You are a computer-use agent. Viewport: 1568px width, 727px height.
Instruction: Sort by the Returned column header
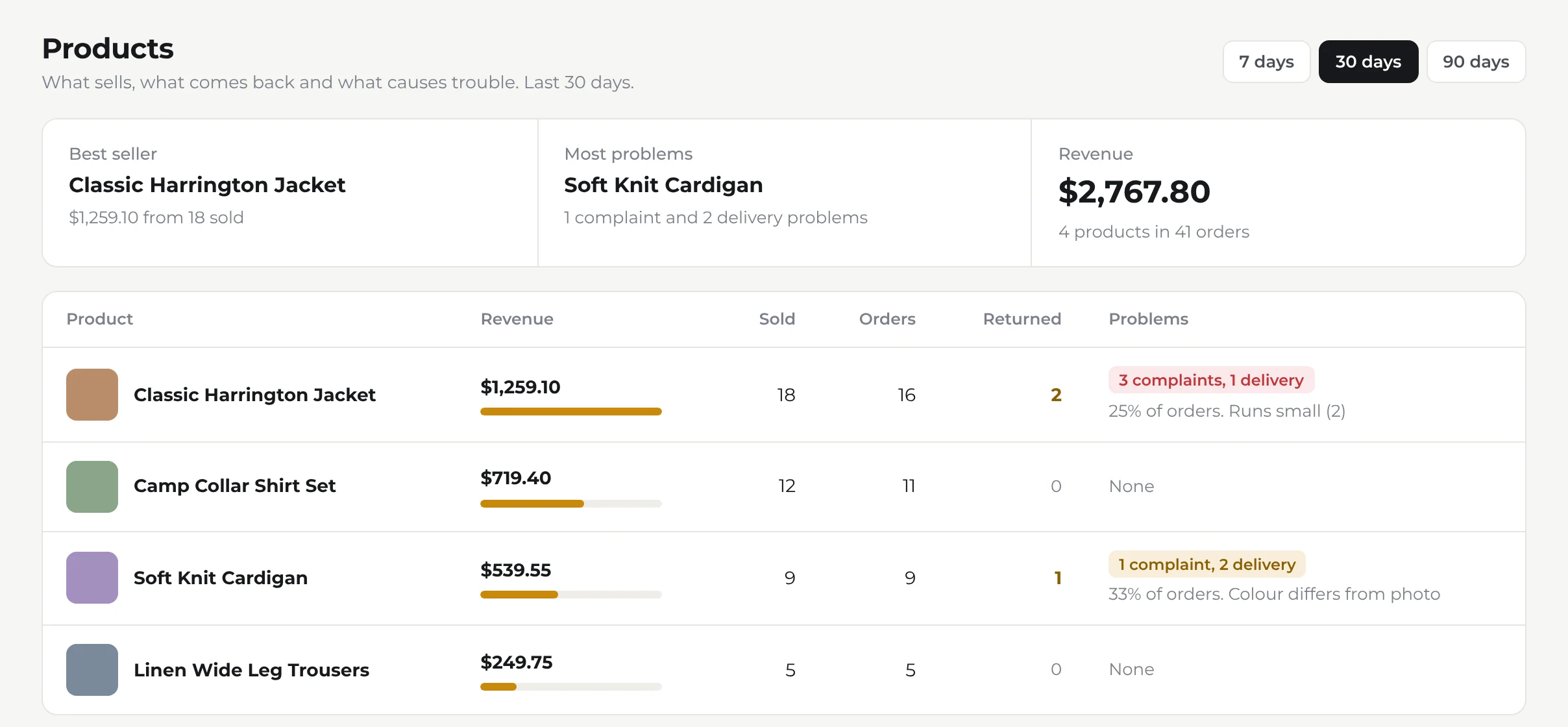pos(1022,319)
